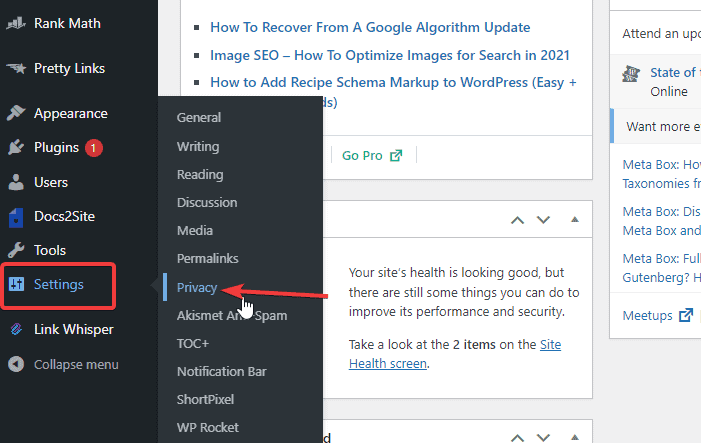Select Privacy in Settings submenu
The image size is (701, 443).
[x=197, y=287]
